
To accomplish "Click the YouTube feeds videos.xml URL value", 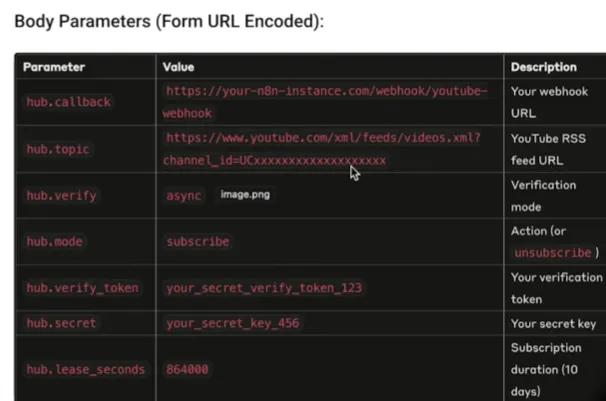I will [322, 138].
